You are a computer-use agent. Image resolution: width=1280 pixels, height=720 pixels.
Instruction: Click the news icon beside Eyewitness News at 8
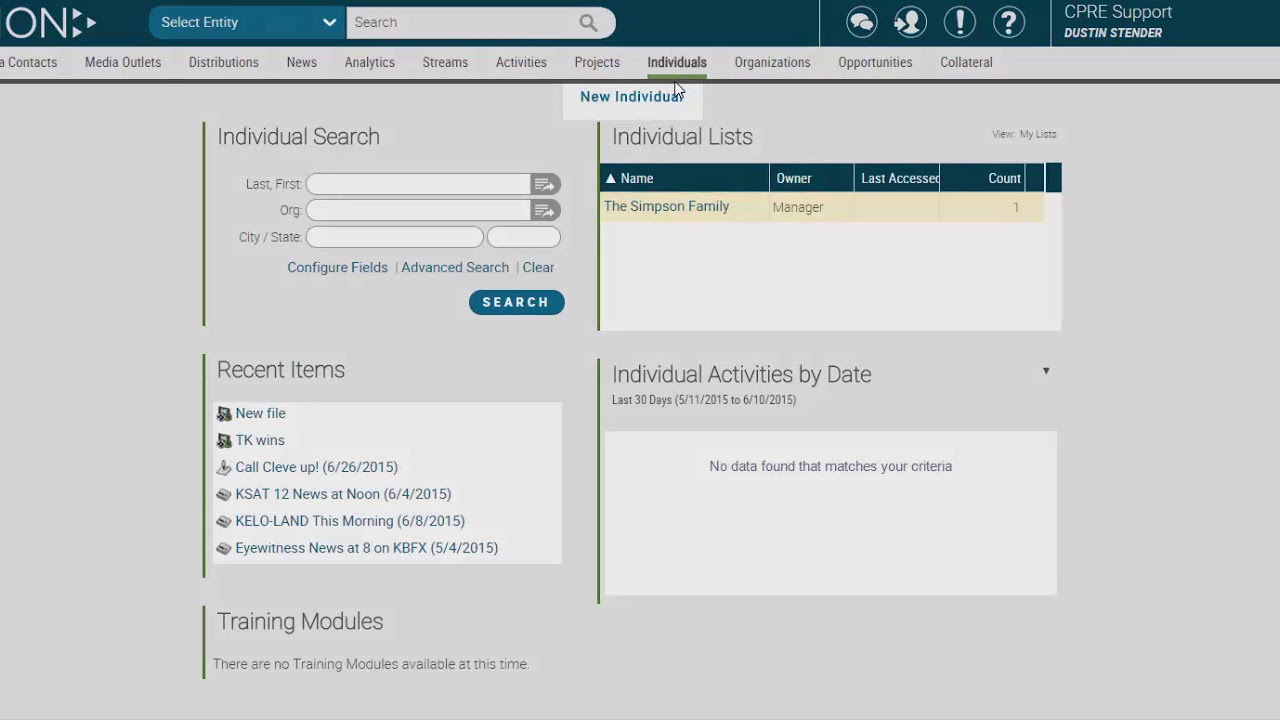click(x=224, y=549)
